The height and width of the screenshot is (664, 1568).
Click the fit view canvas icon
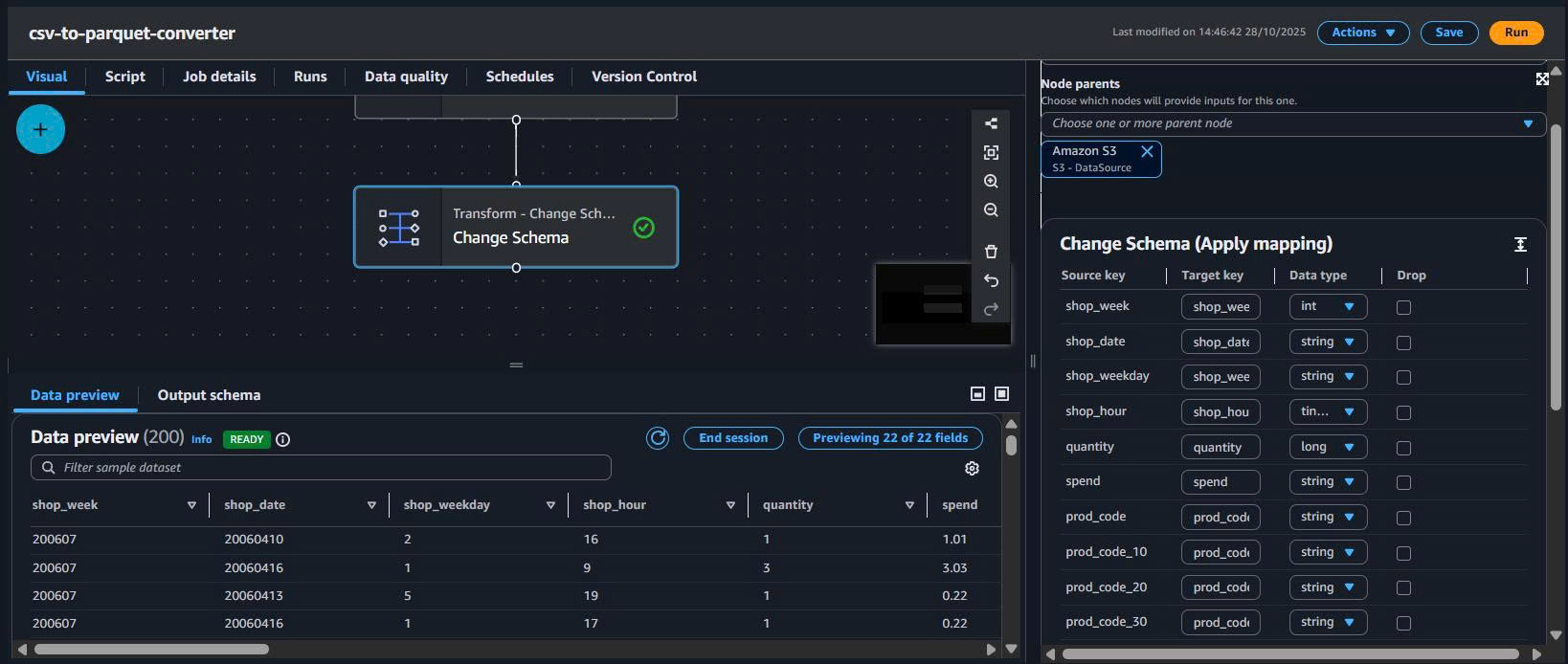[991, 152]
